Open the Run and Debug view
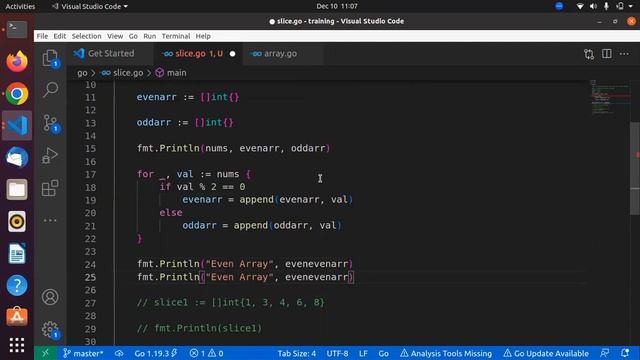This screenshot has width=640, height=360. (50, 156)
